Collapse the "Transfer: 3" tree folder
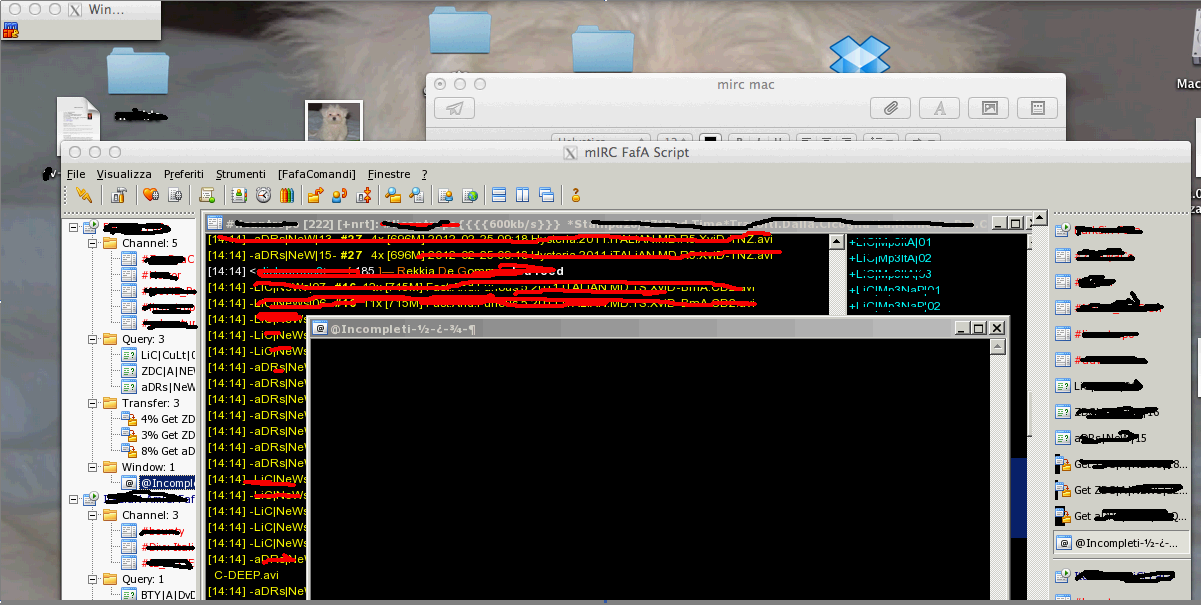This screenshot has height=605, width=1201. pos(93,403)
